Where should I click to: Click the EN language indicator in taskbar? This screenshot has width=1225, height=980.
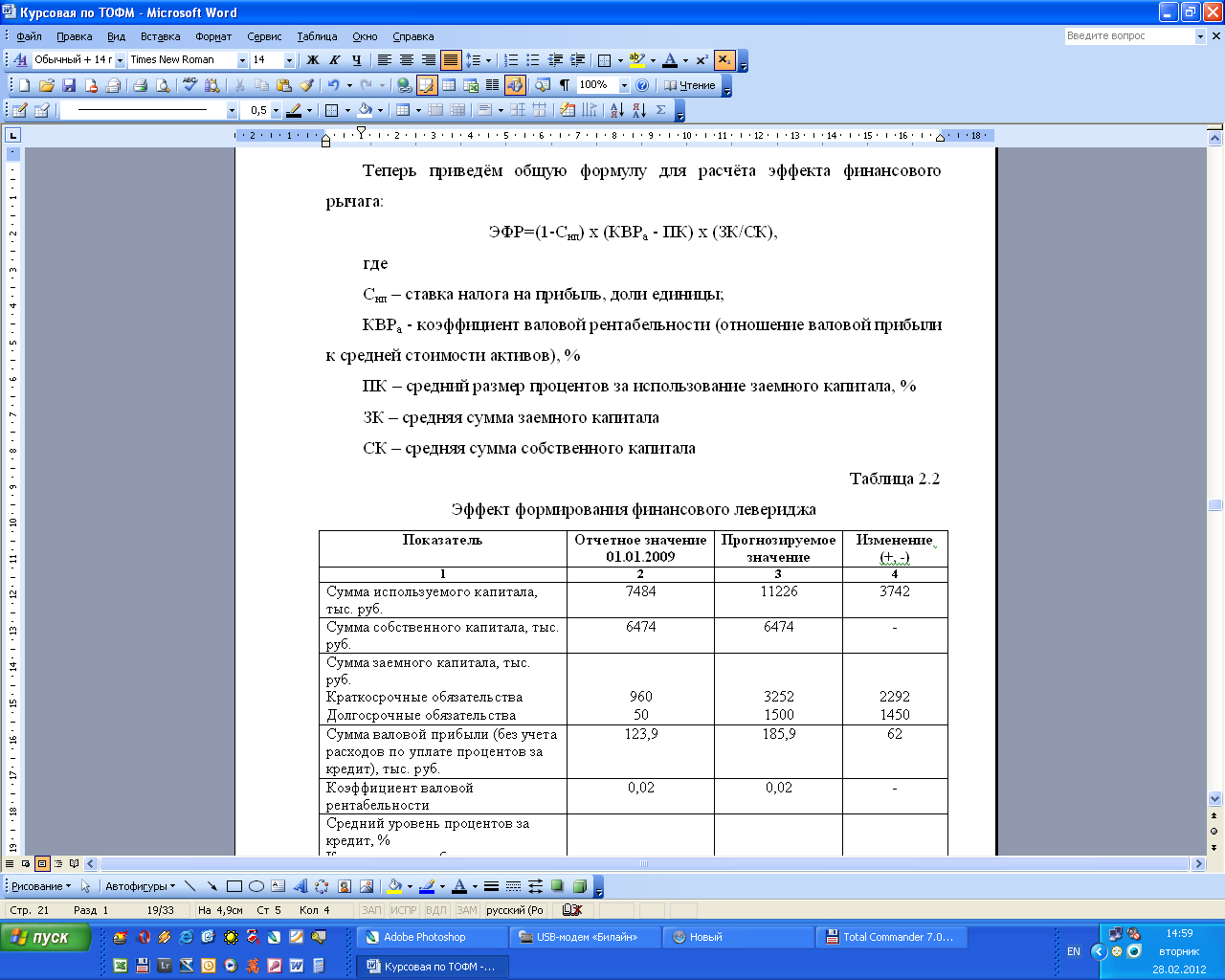click(1074, 951)
